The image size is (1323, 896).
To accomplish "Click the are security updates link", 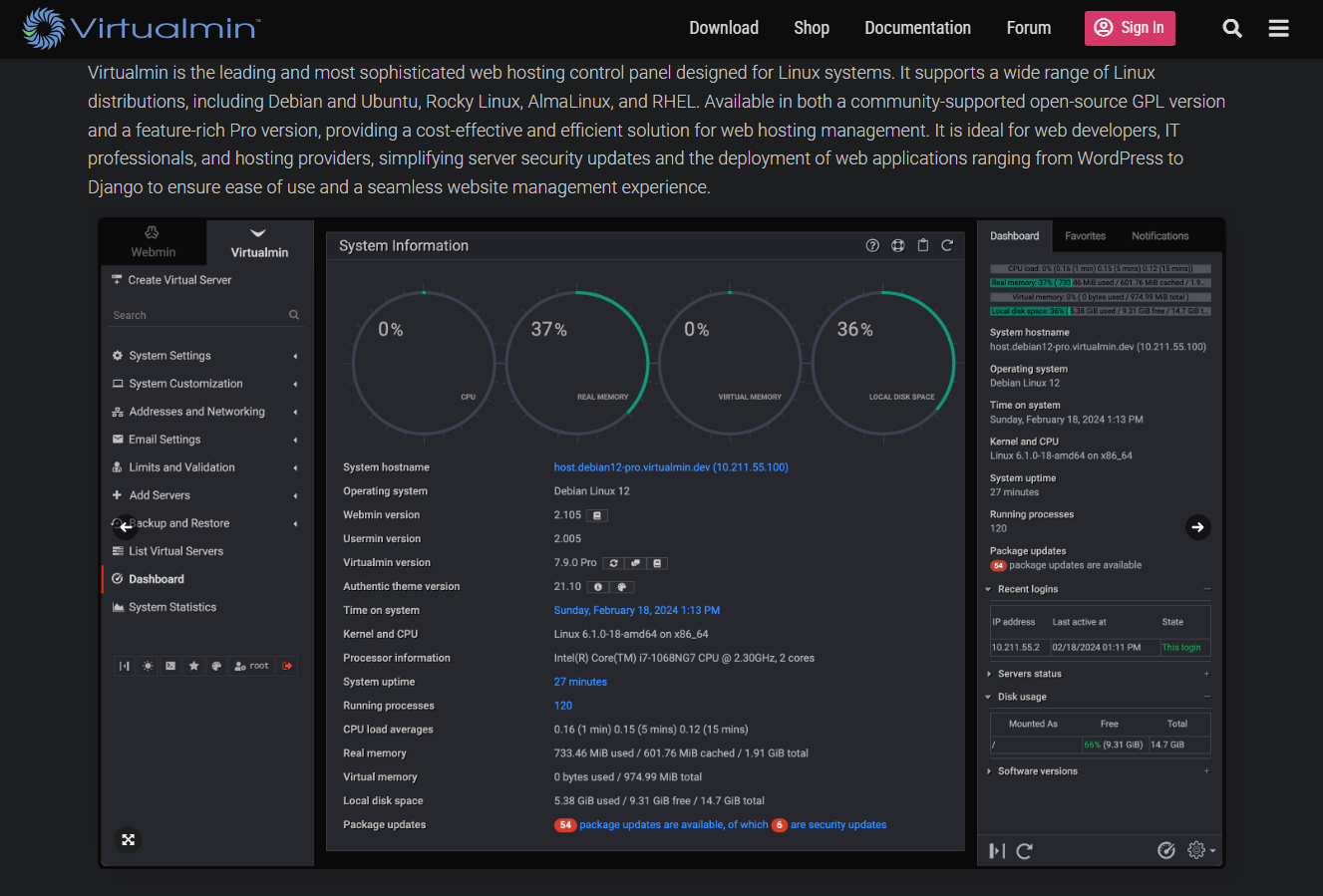I will pos(838,825).
